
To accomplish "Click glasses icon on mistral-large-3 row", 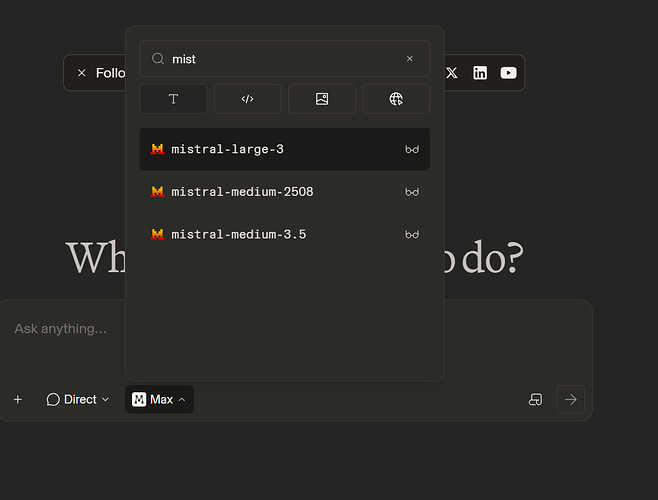I will [412, 149].
